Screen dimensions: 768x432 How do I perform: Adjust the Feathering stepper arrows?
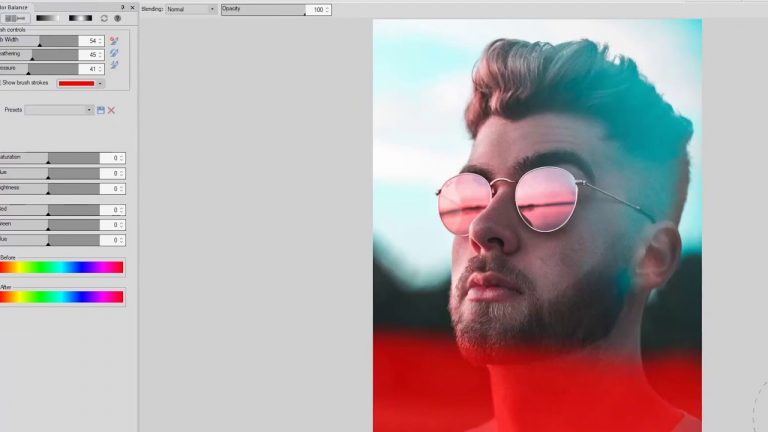(x=100, y=55)
